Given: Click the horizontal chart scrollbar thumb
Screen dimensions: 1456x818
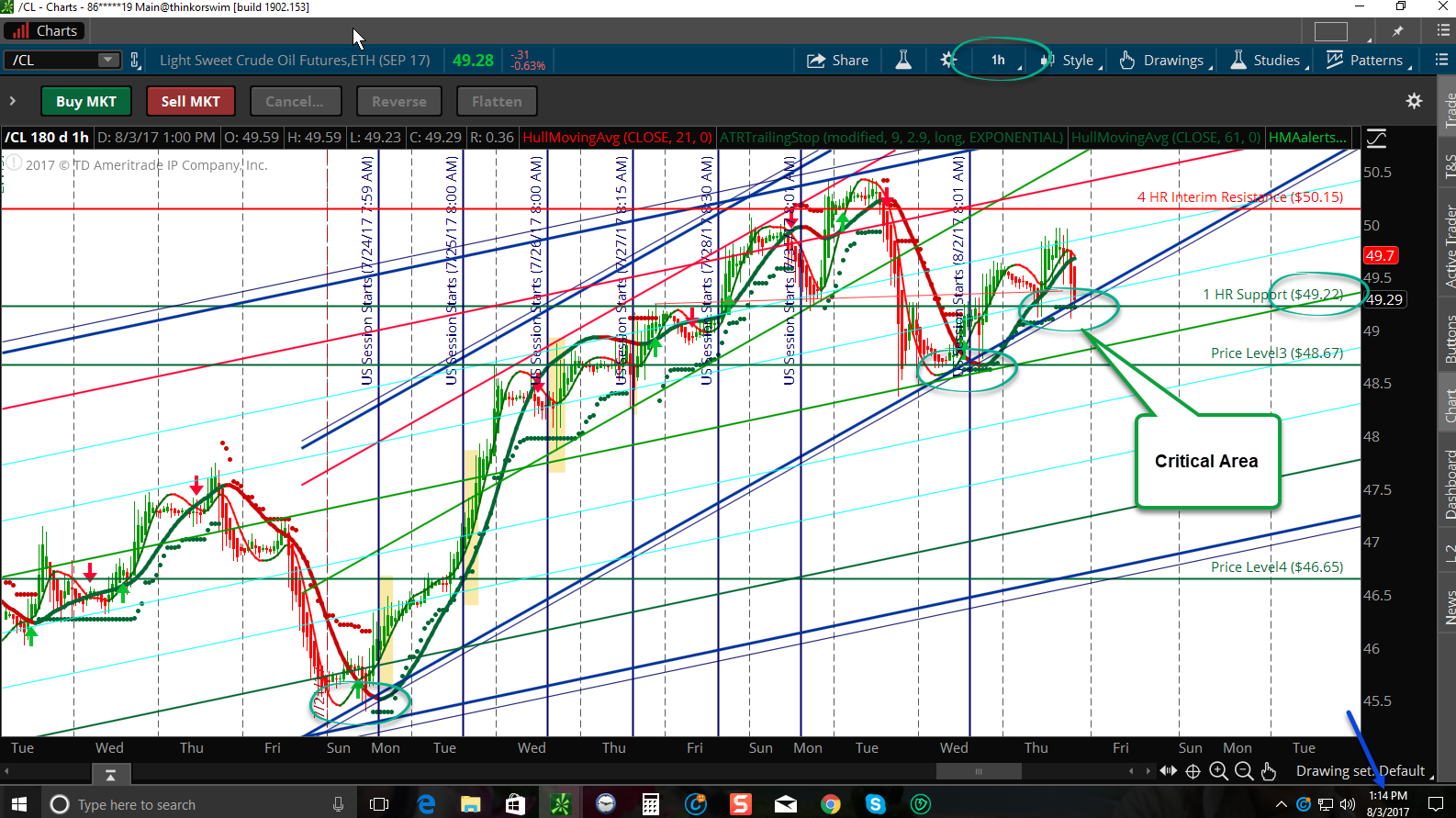Looking at the screenshot, I should (978, 771).
